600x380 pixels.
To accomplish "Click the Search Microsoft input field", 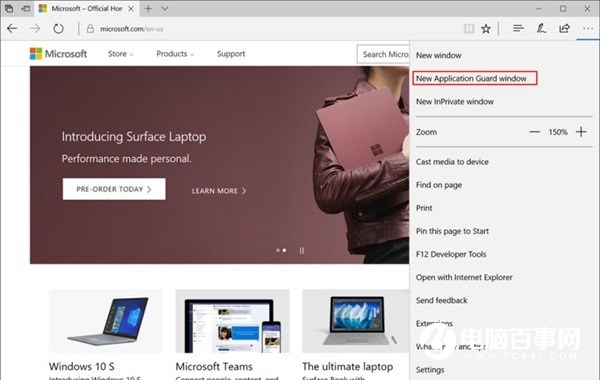I will (383, 54).
